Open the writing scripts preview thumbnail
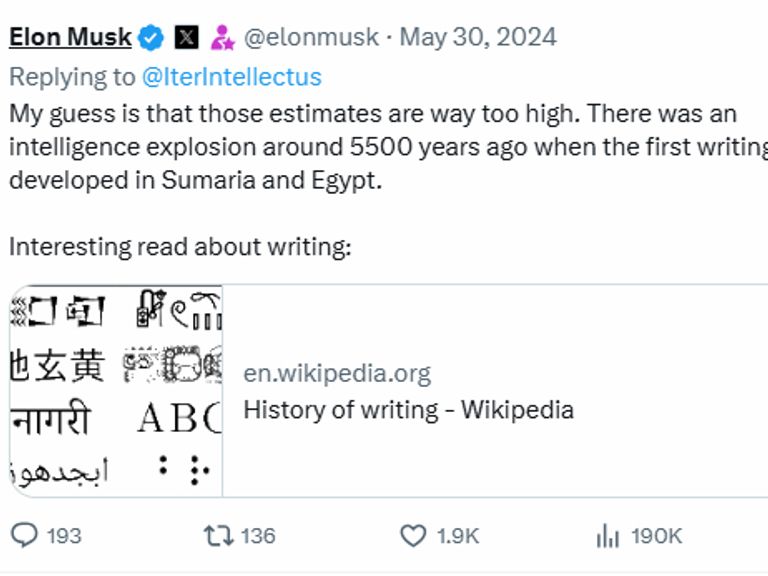 click(116, 391)
